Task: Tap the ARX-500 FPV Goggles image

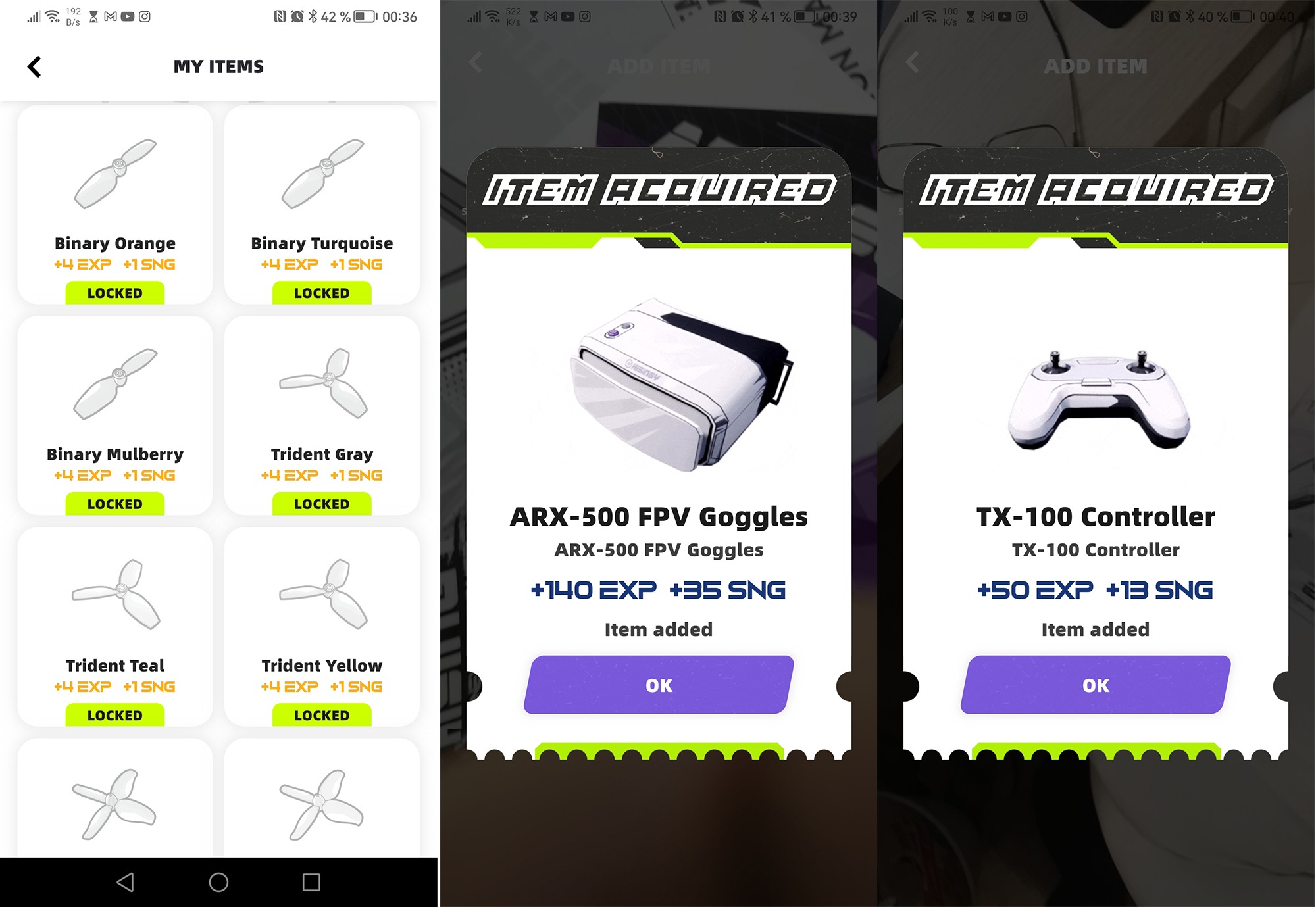Action: 681,385
